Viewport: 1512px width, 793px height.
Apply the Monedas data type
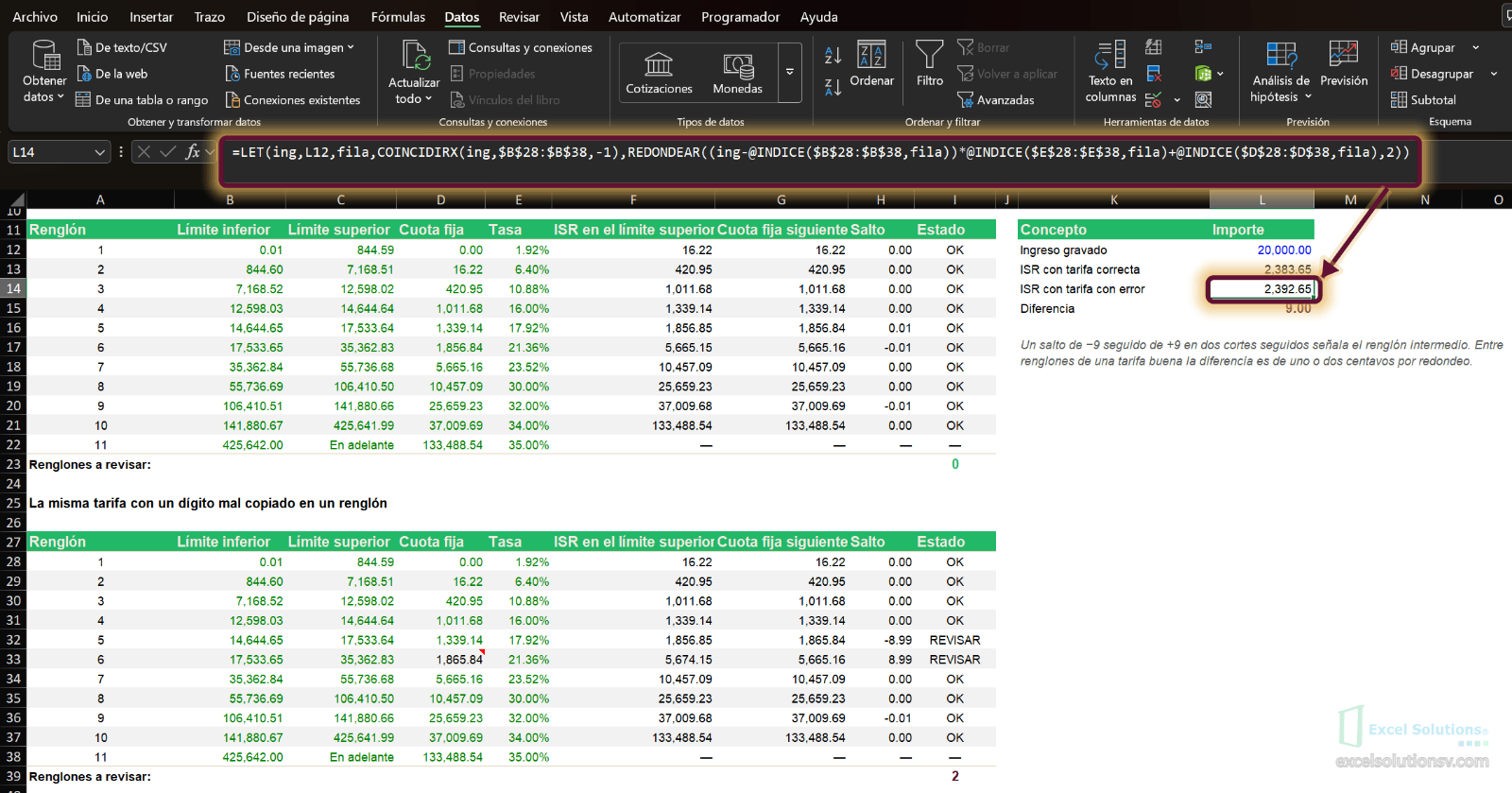click(737, 73)
